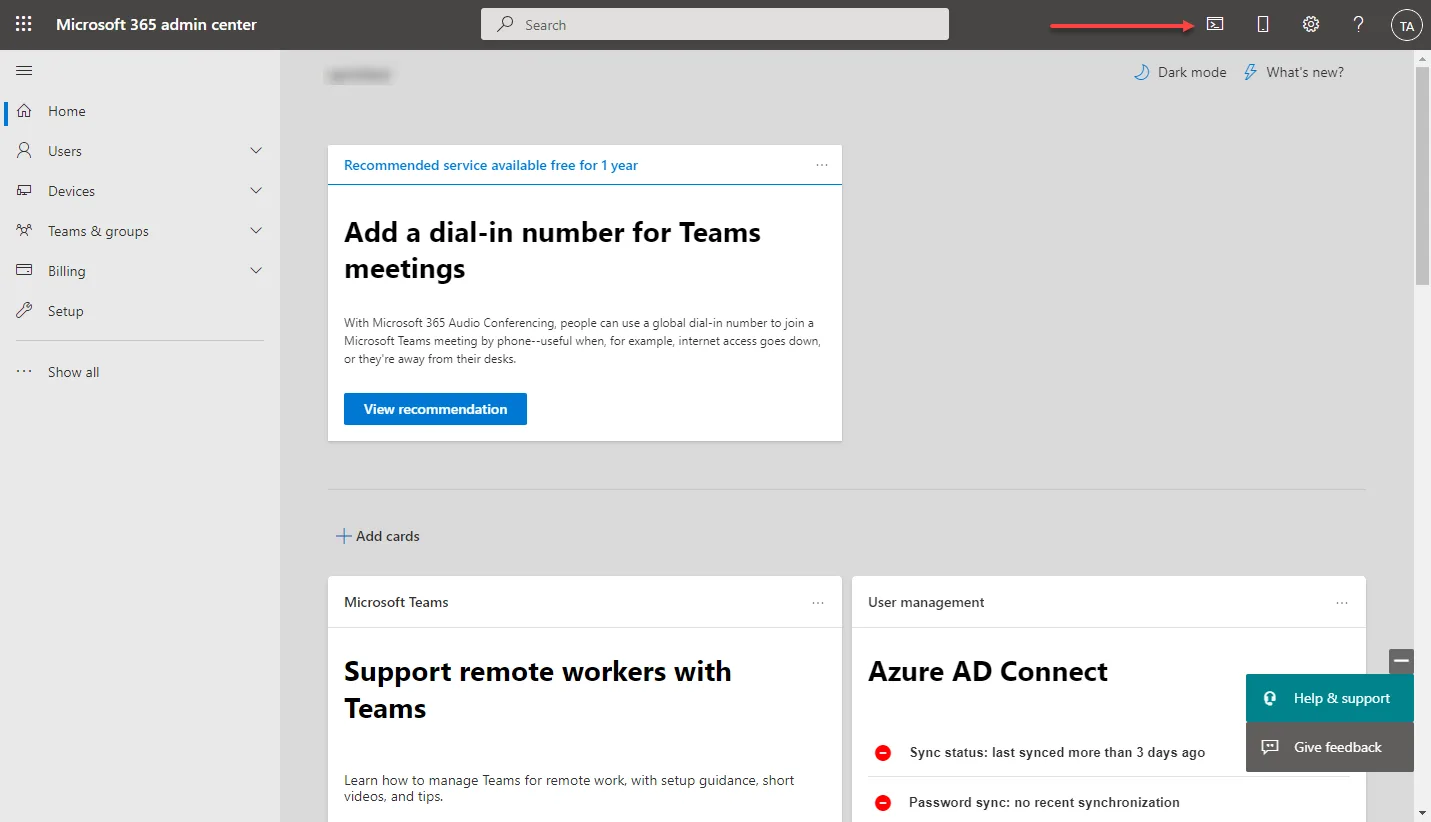This screenshot has height=822, width=1431.
Task: Select Home in the navigation
Action: 140,111
